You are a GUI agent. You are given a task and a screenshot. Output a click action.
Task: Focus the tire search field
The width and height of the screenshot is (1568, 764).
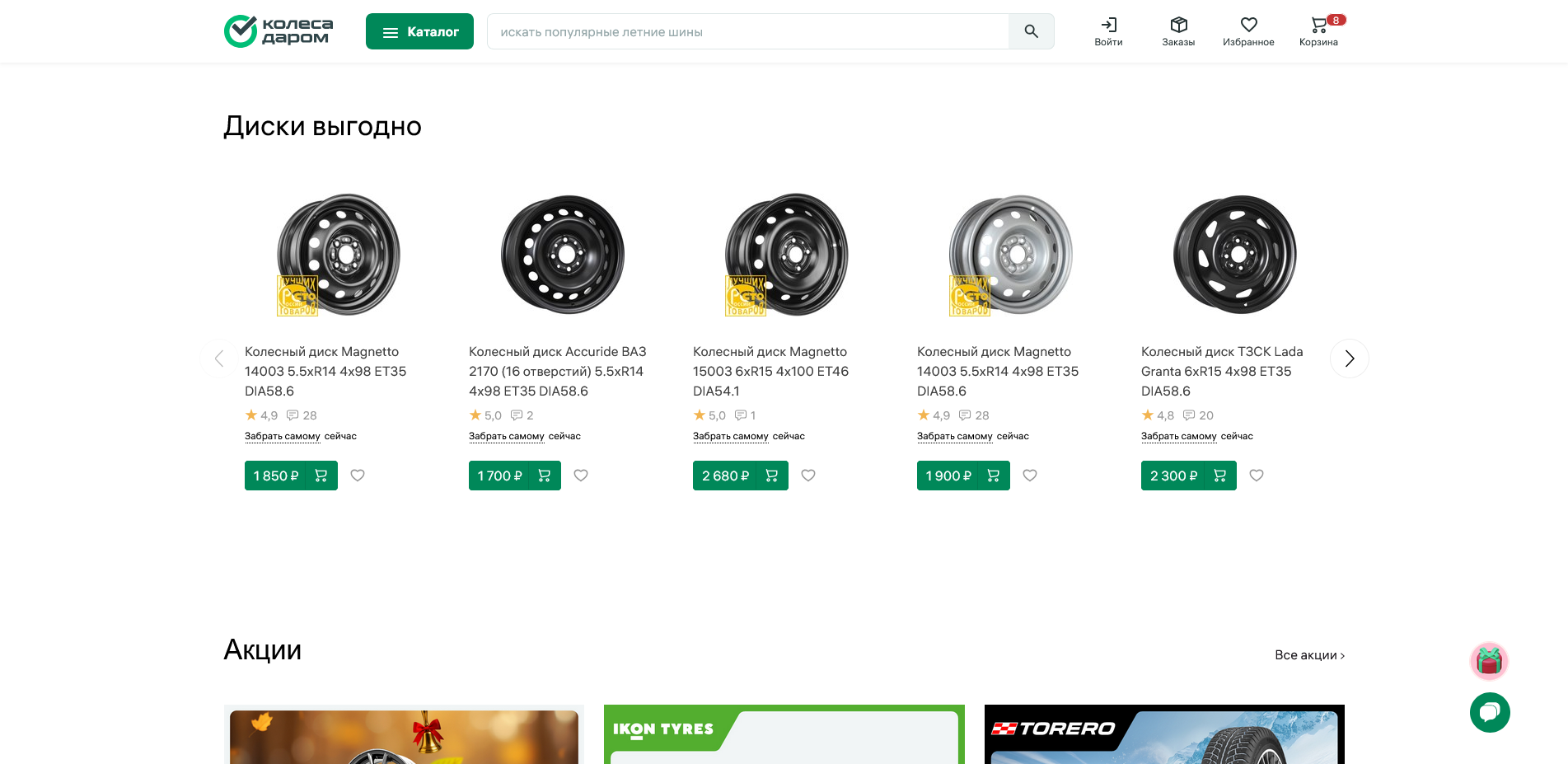pyautogui.click(x=747, y=31)
